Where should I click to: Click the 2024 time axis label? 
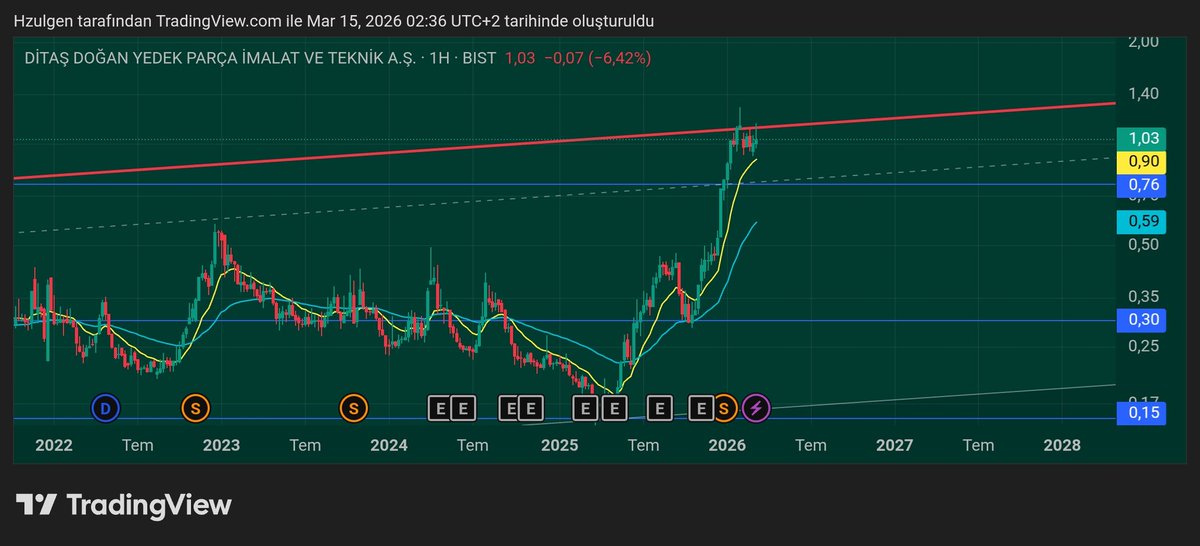coord(389,446)
